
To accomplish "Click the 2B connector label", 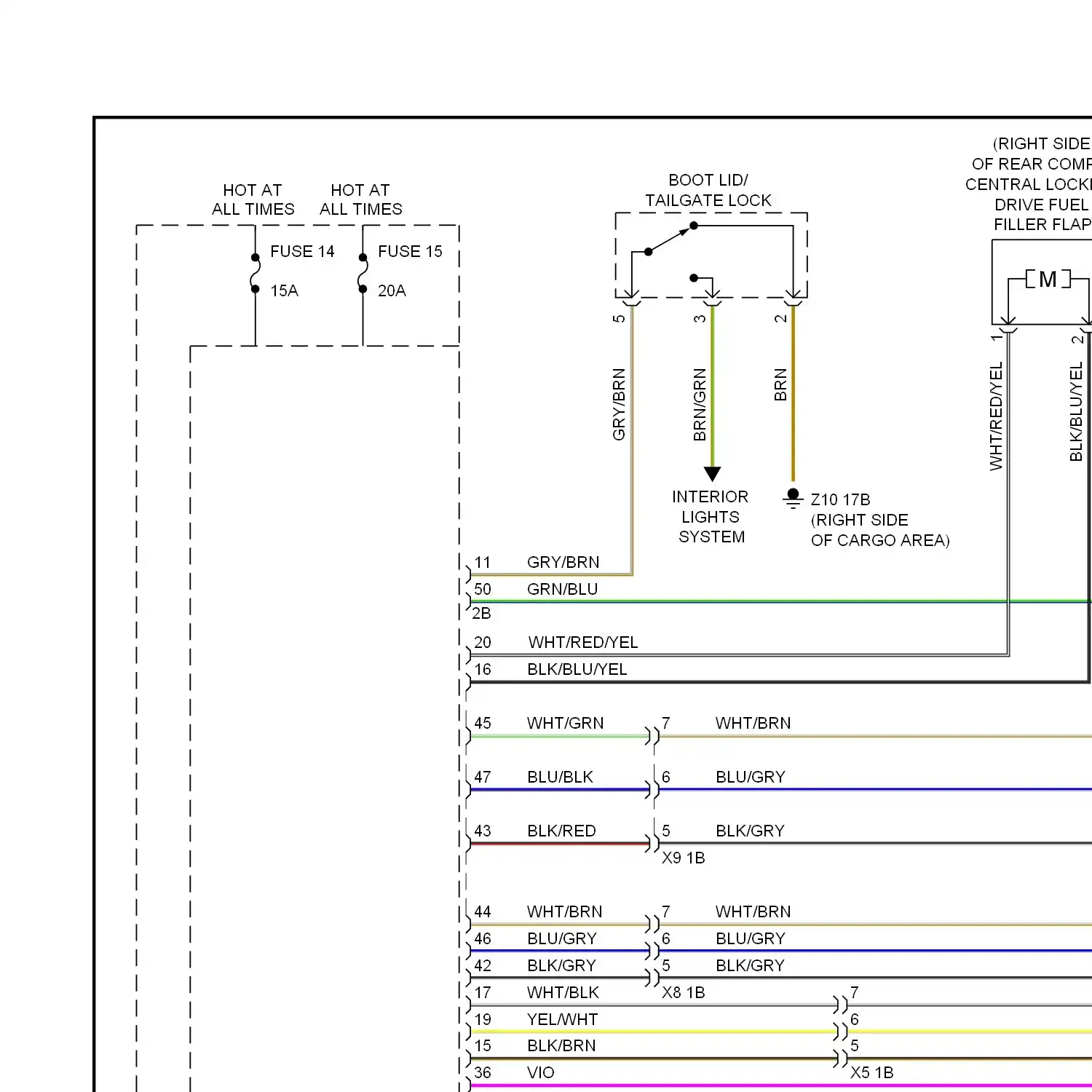I will click(x=481, y=613).
